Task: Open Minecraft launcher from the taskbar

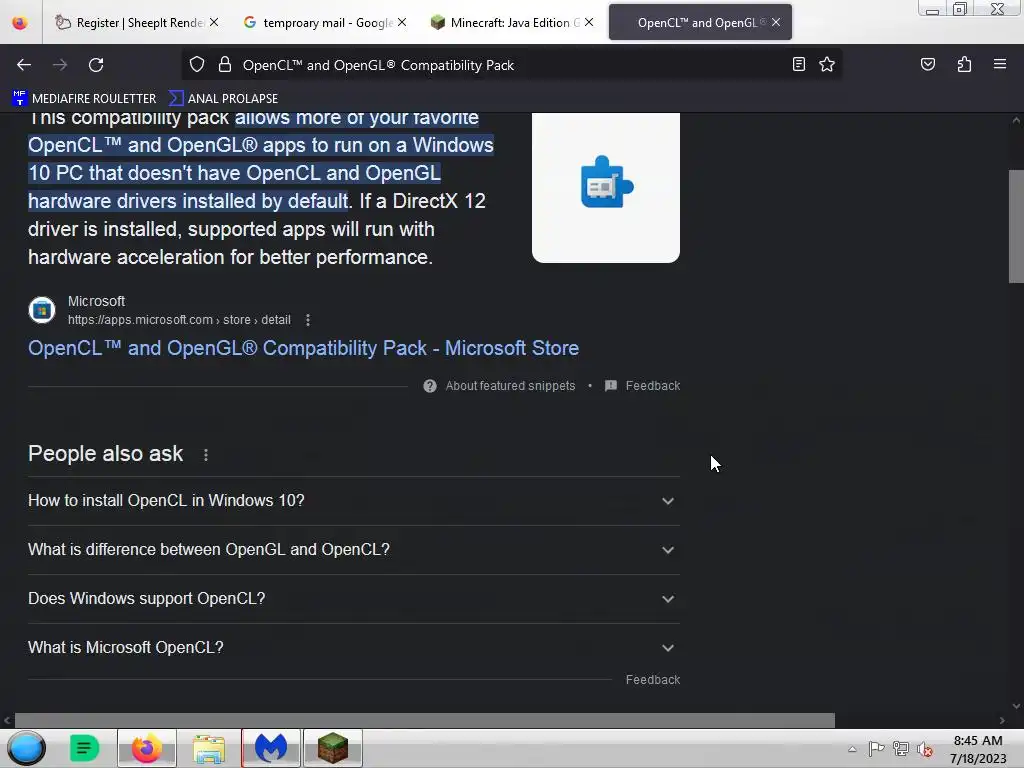Action: [333, 748]
